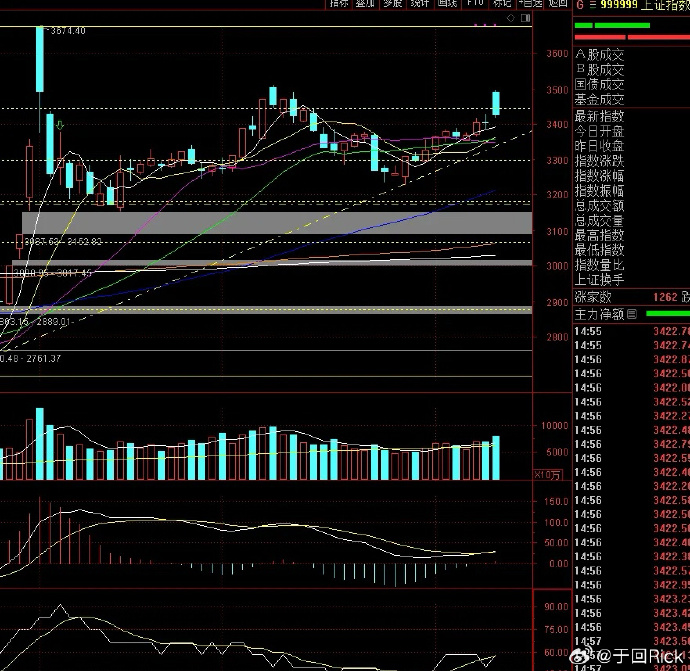Click the G icon before code 999999
Image resolution: width=690 pixels, height=671 pixels.
pos(579,5)
